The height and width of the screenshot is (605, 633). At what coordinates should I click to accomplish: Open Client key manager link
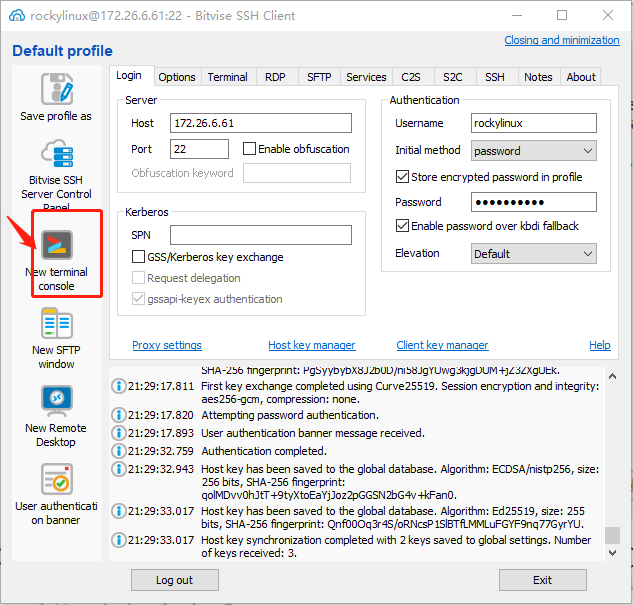point(442,345)
